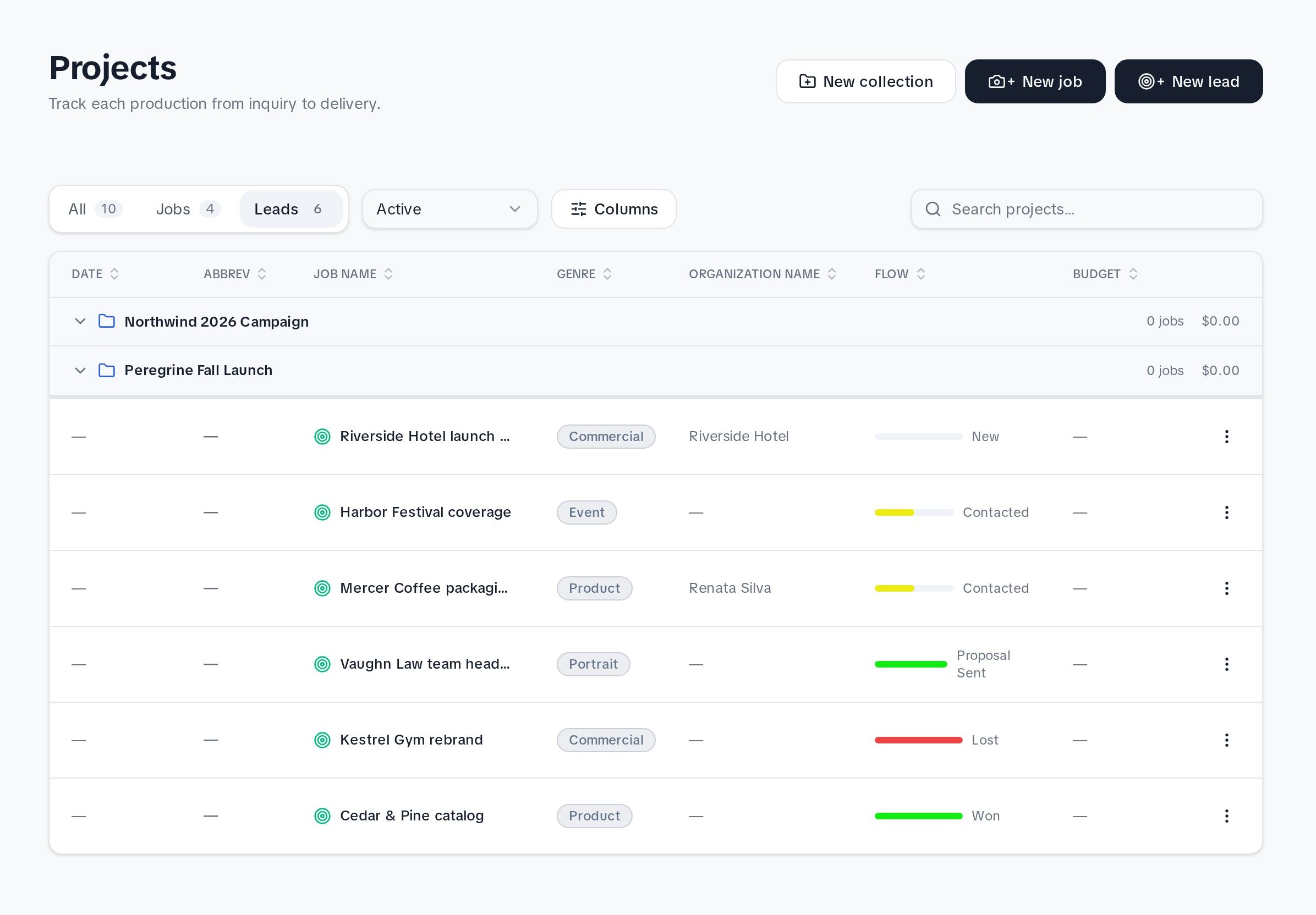Click the Won flow status label
This screenshot has height=915, width=1316.
pos(985,816)
